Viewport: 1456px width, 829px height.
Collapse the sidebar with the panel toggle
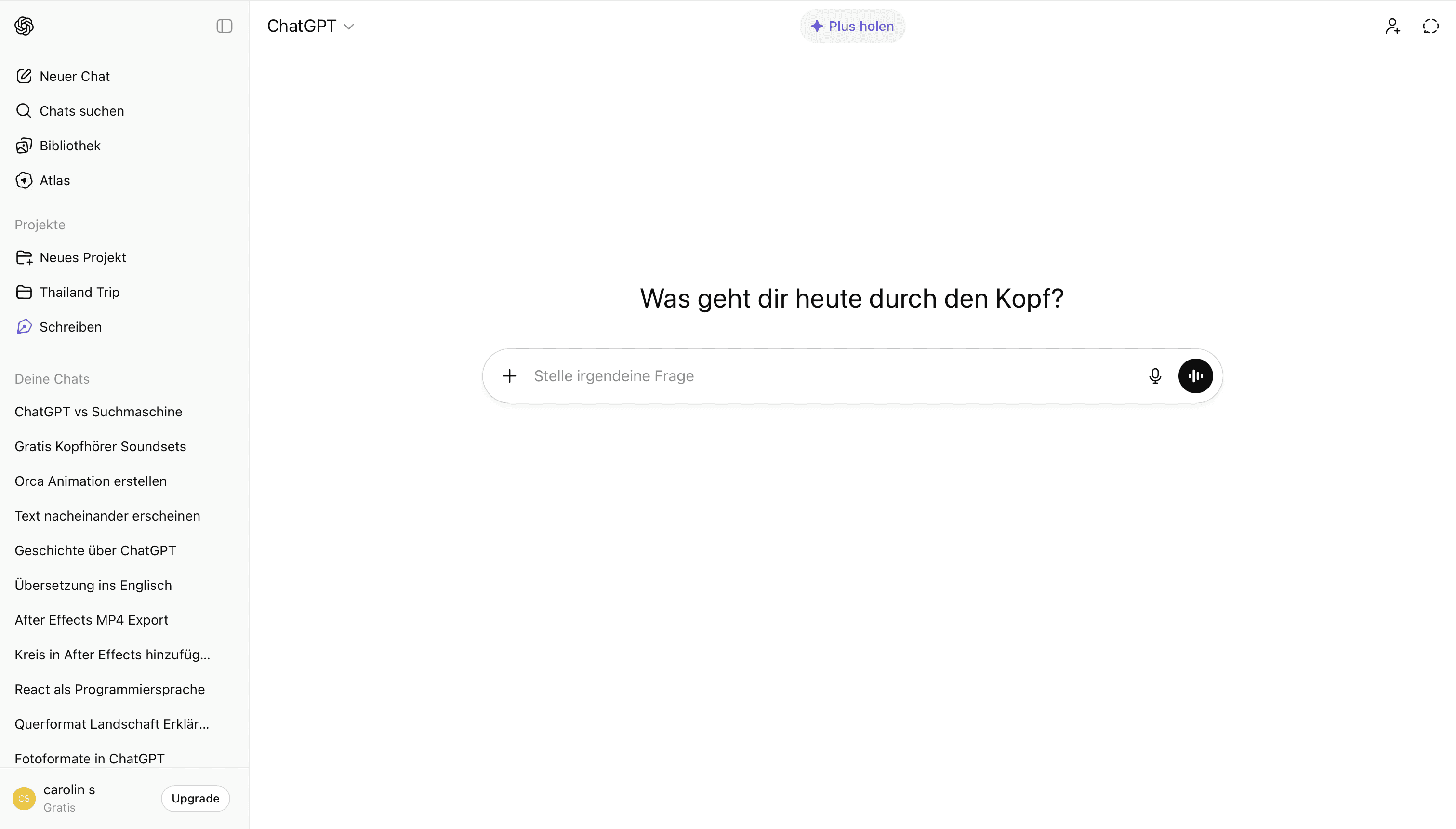click(x=224, y=26)
